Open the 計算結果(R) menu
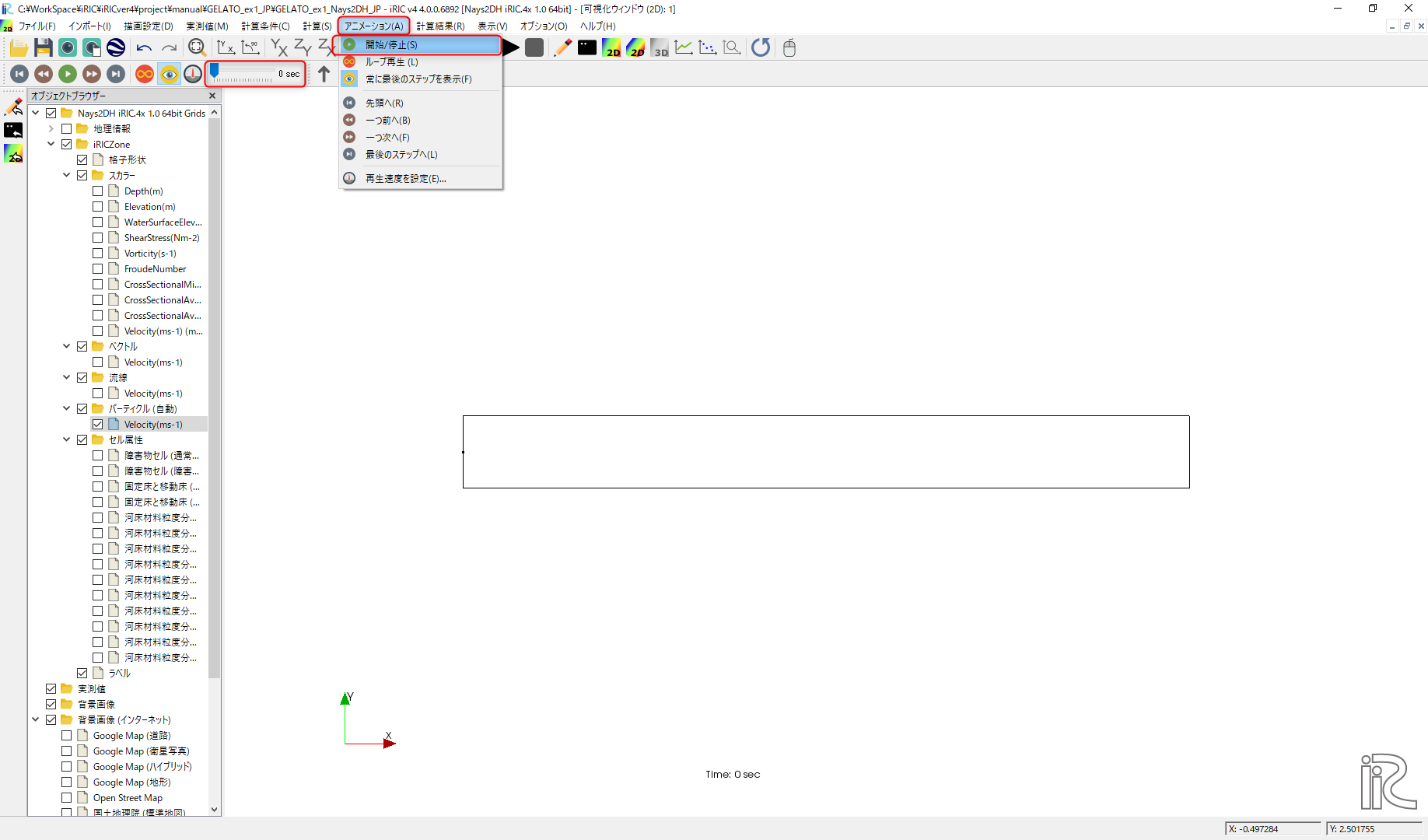This screenshot has height=840, width=1428. click(x=440, y=26)
